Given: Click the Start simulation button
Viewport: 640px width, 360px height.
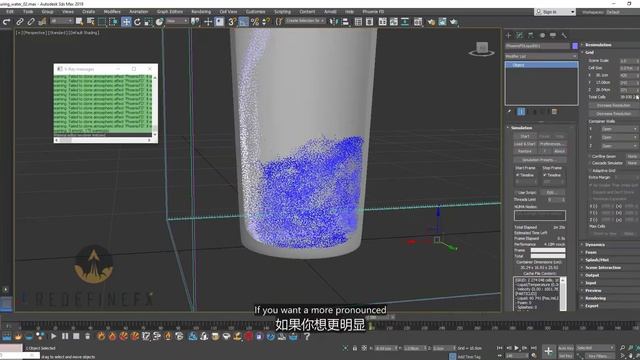Looking at the screenshot, I should pos(525,136).
